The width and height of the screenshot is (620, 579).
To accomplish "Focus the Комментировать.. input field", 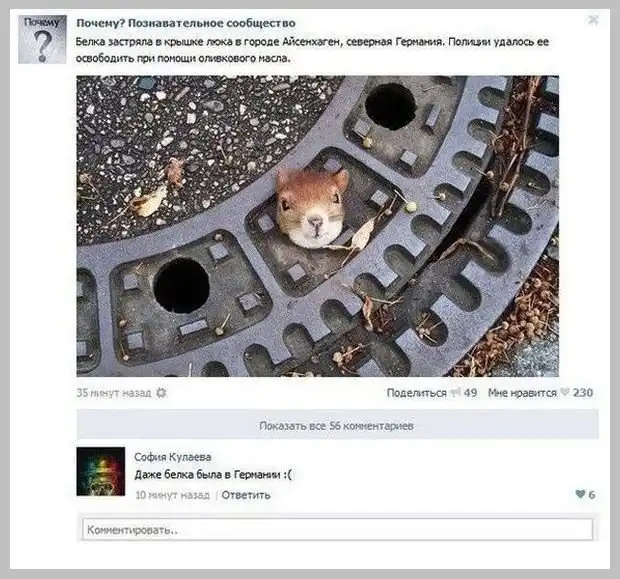I will click(x=338, y=530).
